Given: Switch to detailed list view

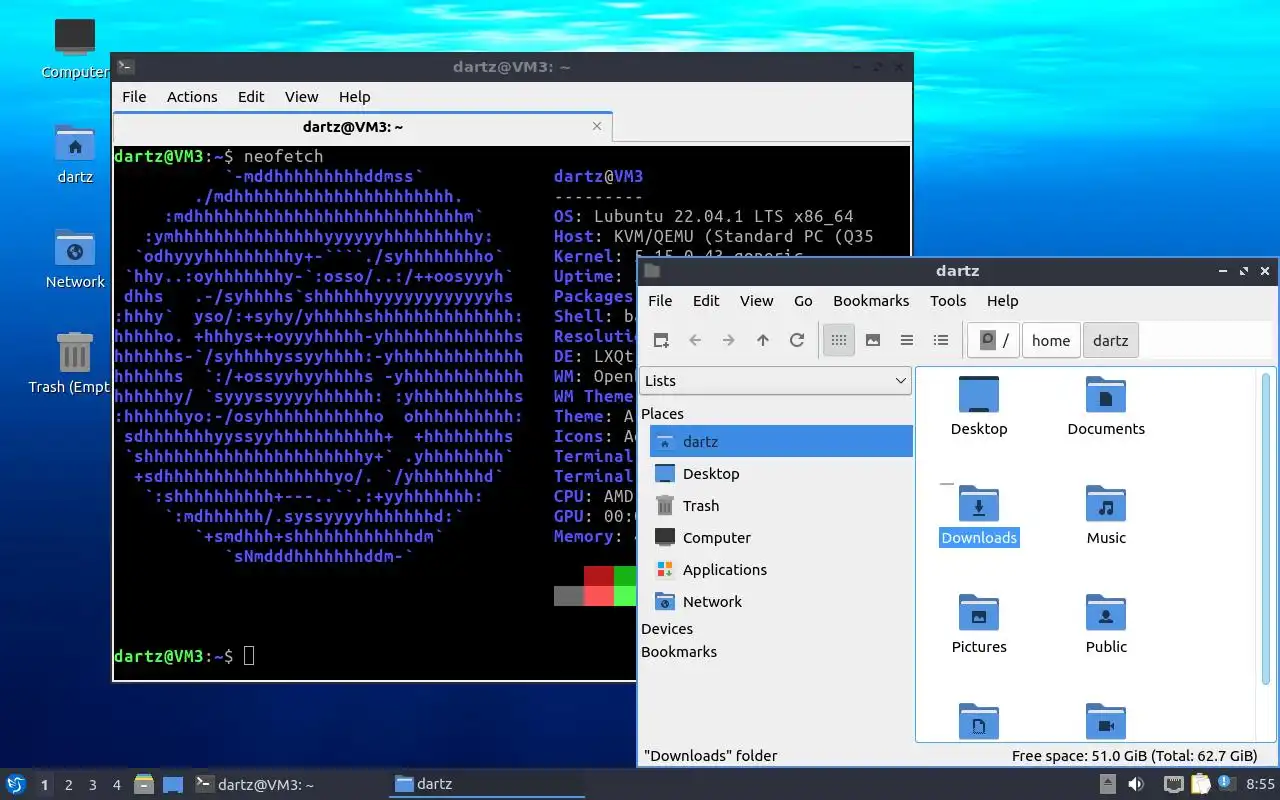Looking at the screenshot, I should point(941,340).
